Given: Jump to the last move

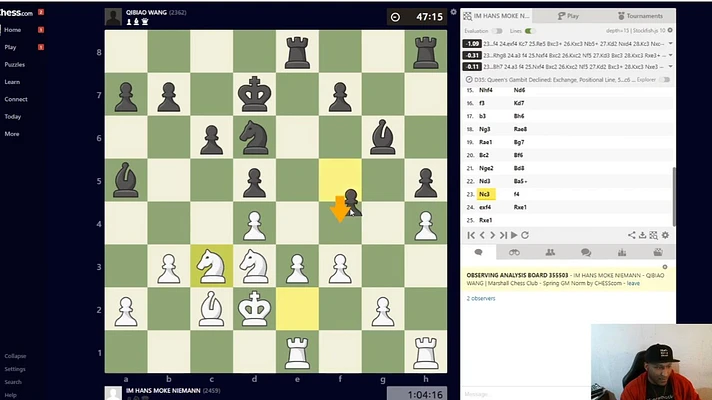Looking at the screenshot, I should pos(503,235).
